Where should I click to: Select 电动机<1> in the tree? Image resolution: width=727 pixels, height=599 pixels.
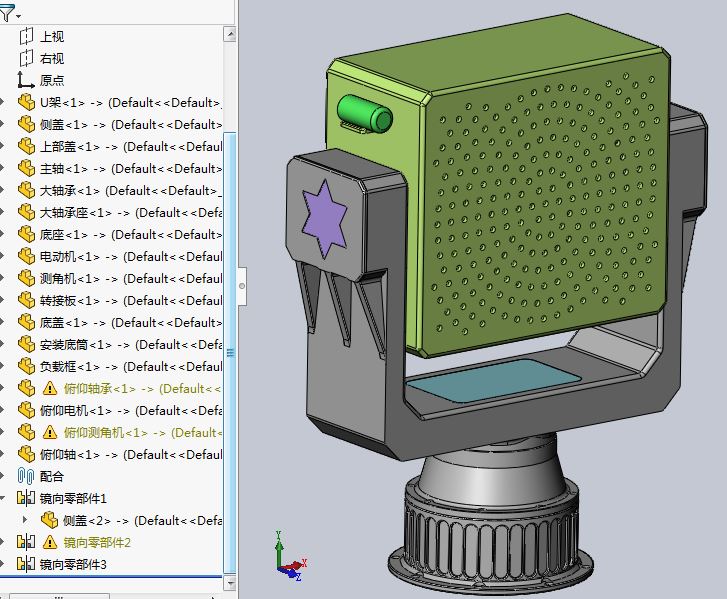(x=131, y=256)
